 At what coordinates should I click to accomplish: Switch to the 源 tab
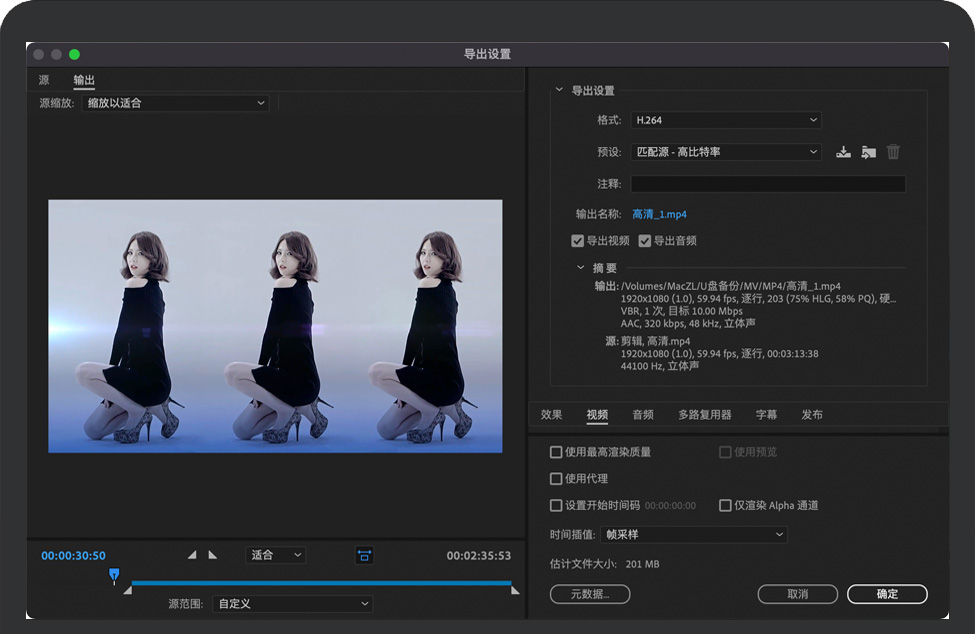pyautogui.click(x=44, y=80)
